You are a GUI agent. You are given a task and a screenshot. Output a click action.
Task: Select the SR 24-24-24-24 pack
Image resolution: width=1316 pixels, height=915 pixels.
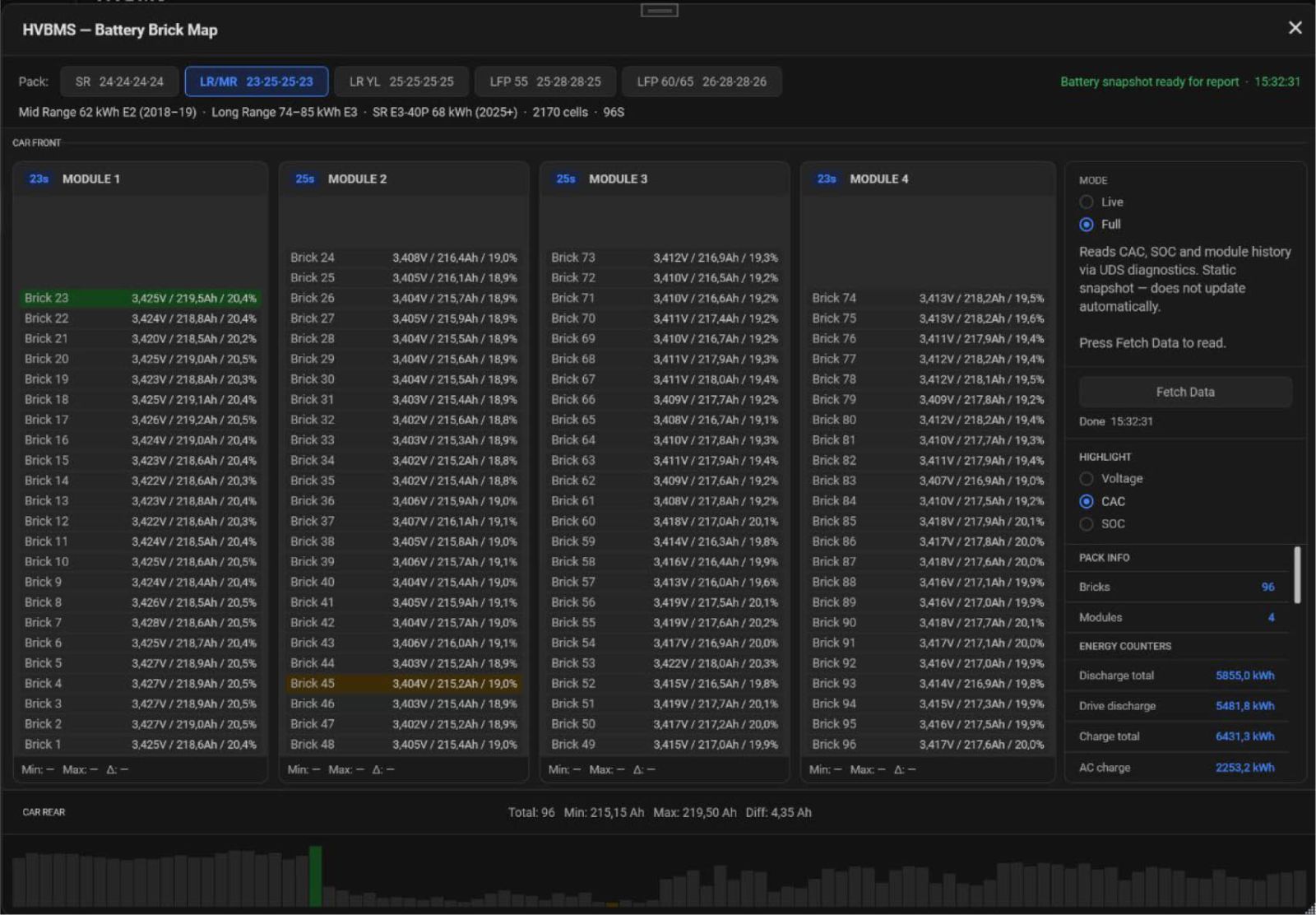tap(119, 81)
